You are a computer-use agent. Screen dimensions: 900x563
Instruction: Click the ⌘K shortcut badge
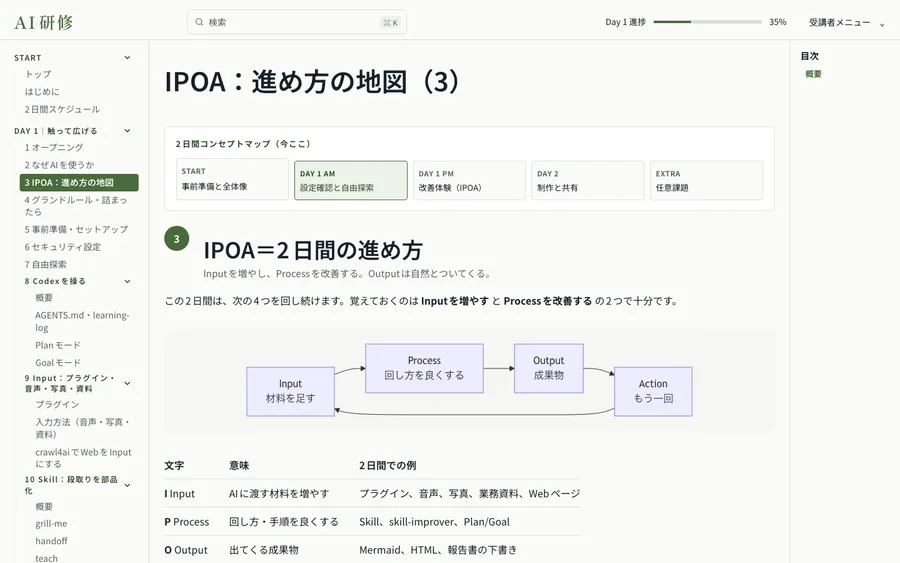pos(391,22)
